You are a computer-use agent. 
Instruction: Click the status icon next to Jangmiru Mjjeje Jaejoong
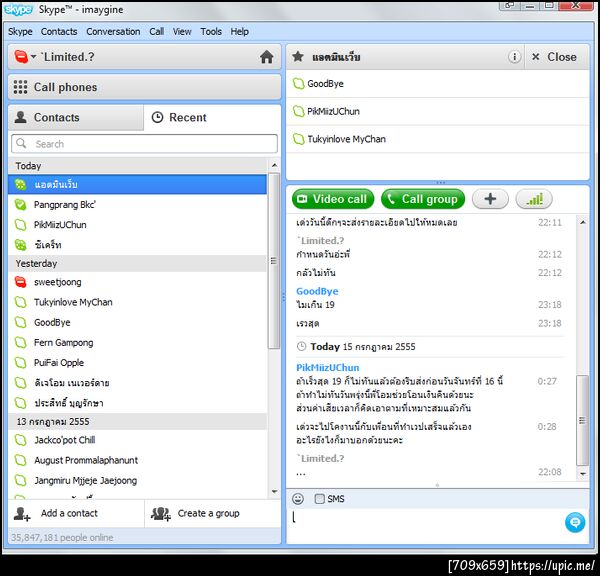tap(20, 481)
